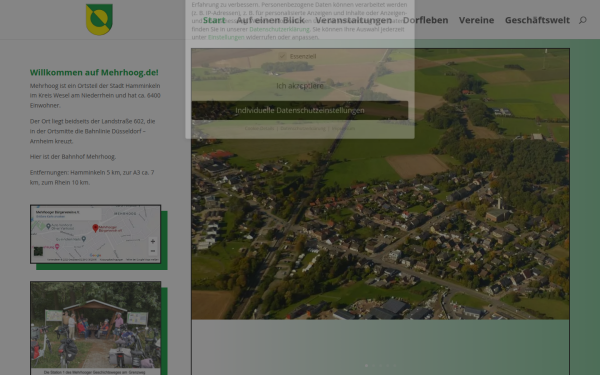Viewport: 600px width, 375px height.
Task: Toggle satellite view thumbnail on the map
Action: [x=38, y=251]
